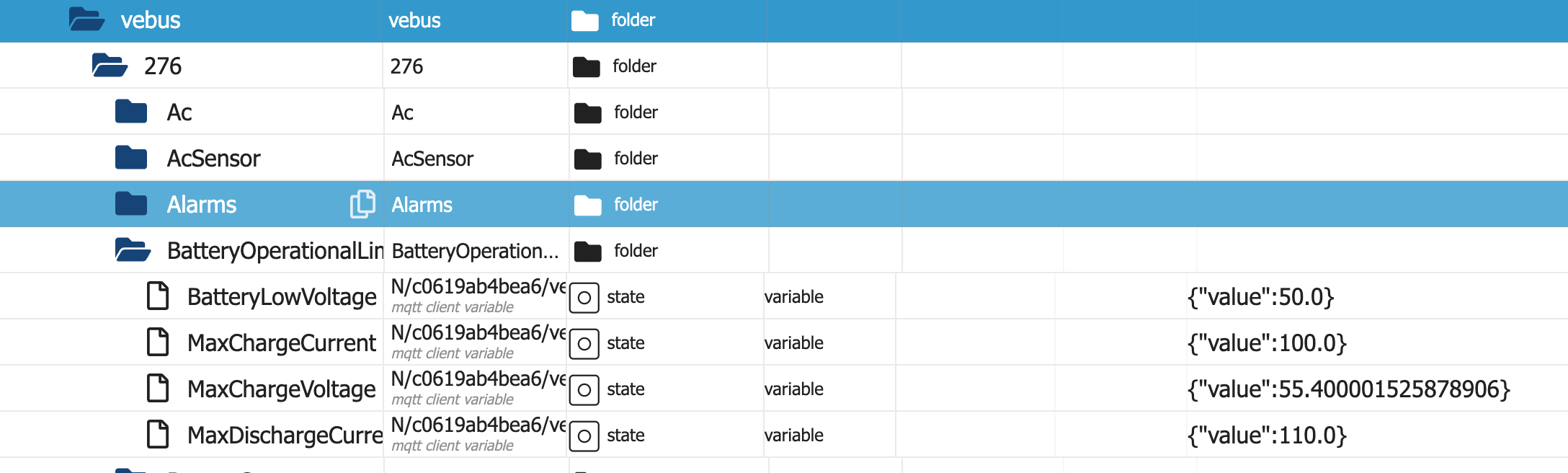The image size is (1568, 473).
Task: Click the MaxChargeCurrent file icon
Action: coord(158,342)
